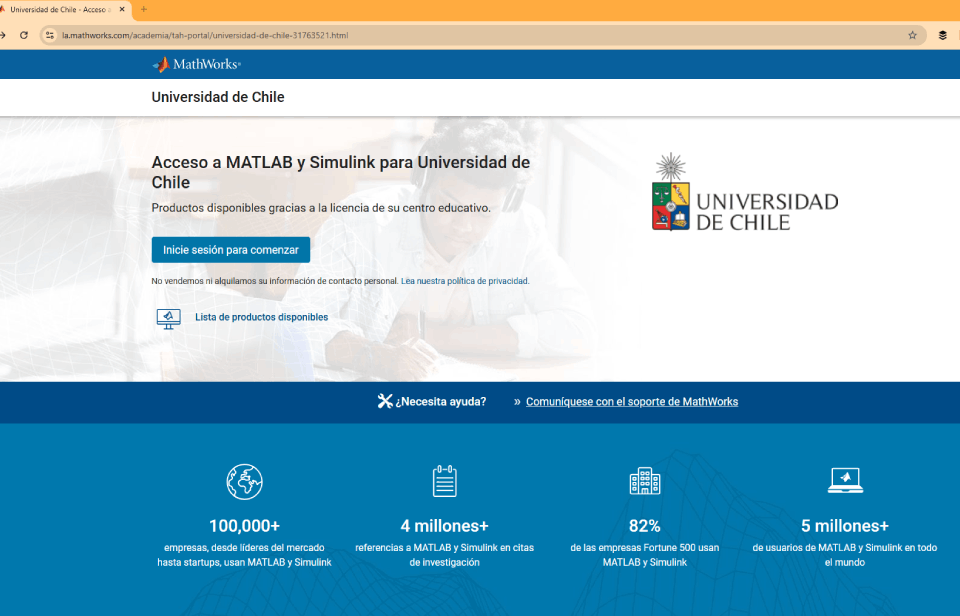The image size is (960, 616).
Task: Close the Universidad de Chile tab
Action: click(x=122, y=9)
